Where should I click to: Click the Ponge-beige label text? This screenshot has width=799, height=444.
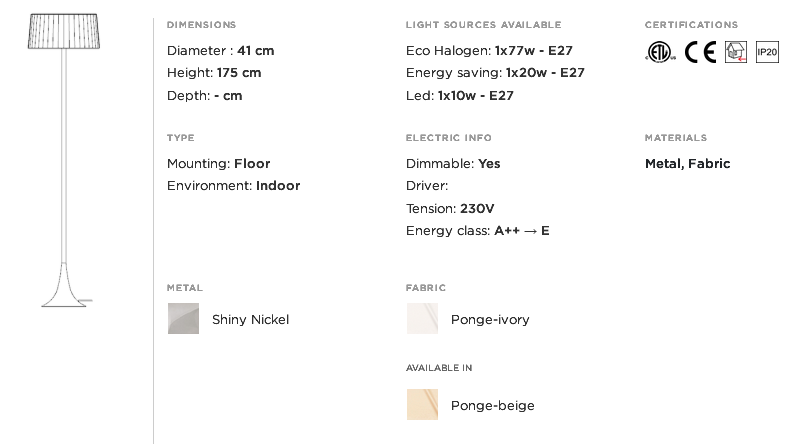[493, 406]
